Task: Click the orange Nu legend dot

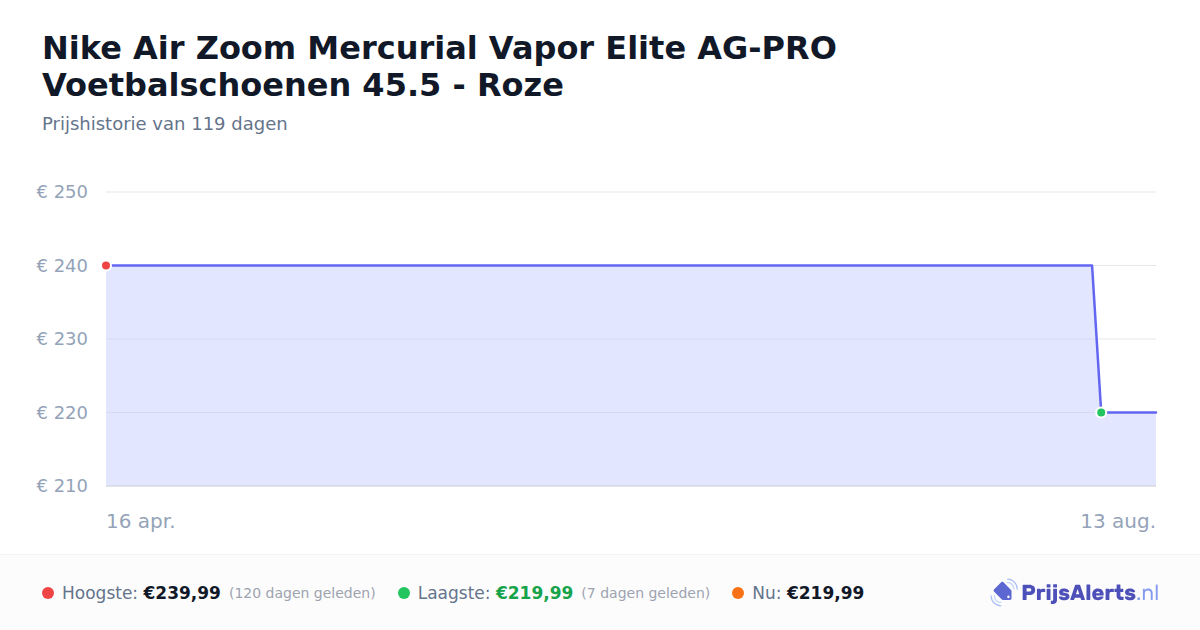Action: click(738, 593)
